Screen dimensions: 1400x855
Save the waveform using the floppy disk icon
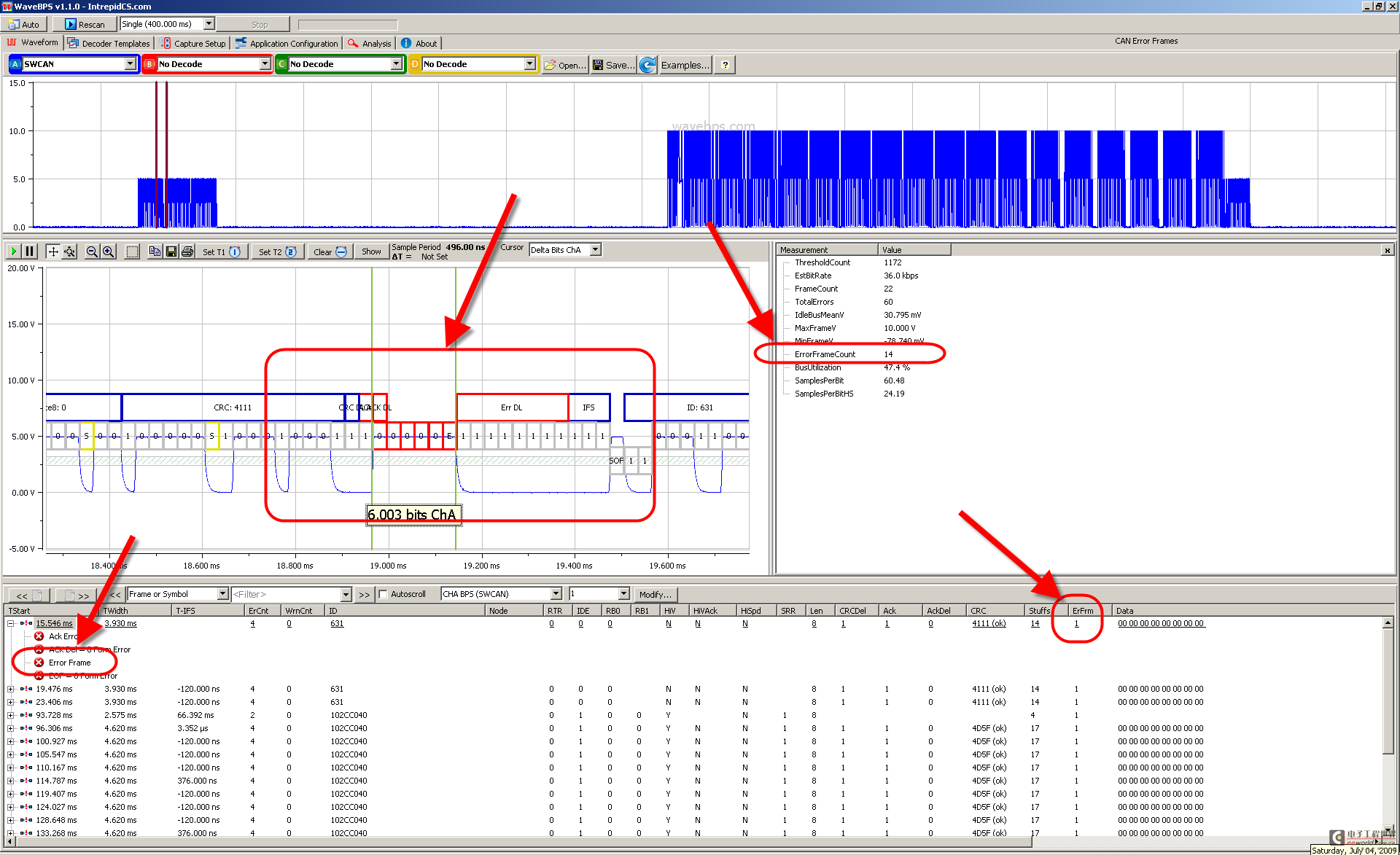tap(171, 251)
